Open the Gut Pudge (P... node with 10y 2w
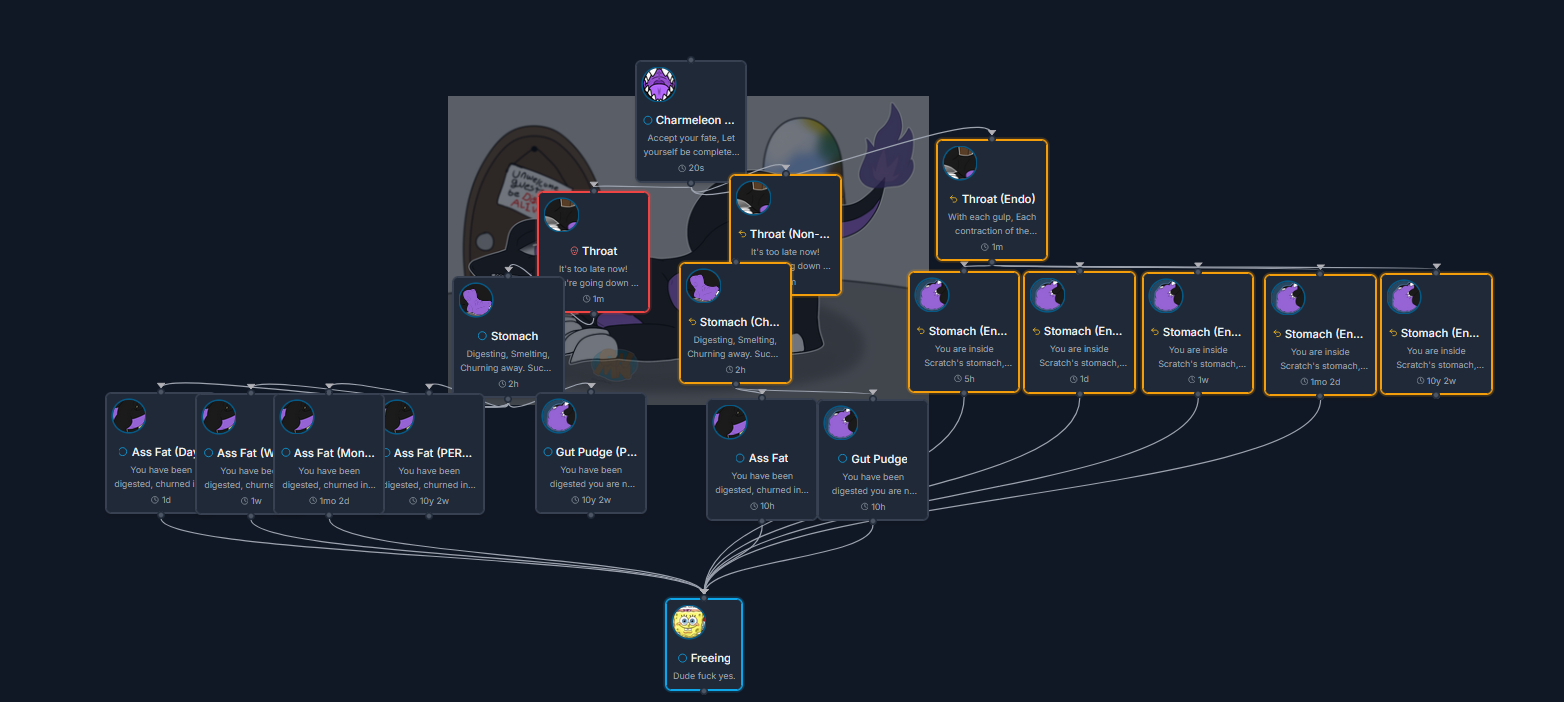The image size is (1564, 702). [x=590, y=453]
